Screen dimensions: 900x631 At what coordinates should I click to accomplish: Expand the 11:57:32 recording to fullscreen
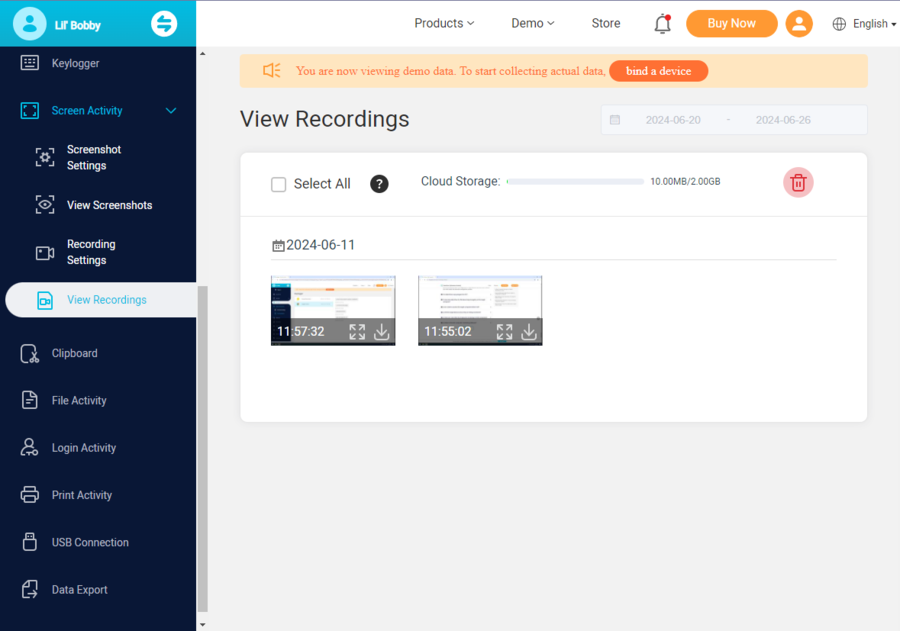[x=357, y=332]
